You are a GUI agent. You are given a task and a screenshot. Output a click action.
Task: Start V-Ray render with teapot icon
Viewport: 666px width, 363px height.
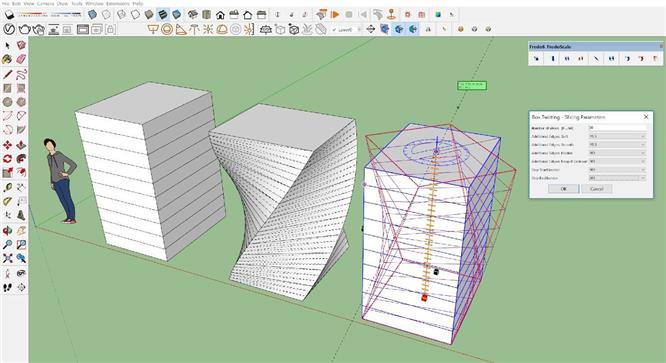click(24, 29)
